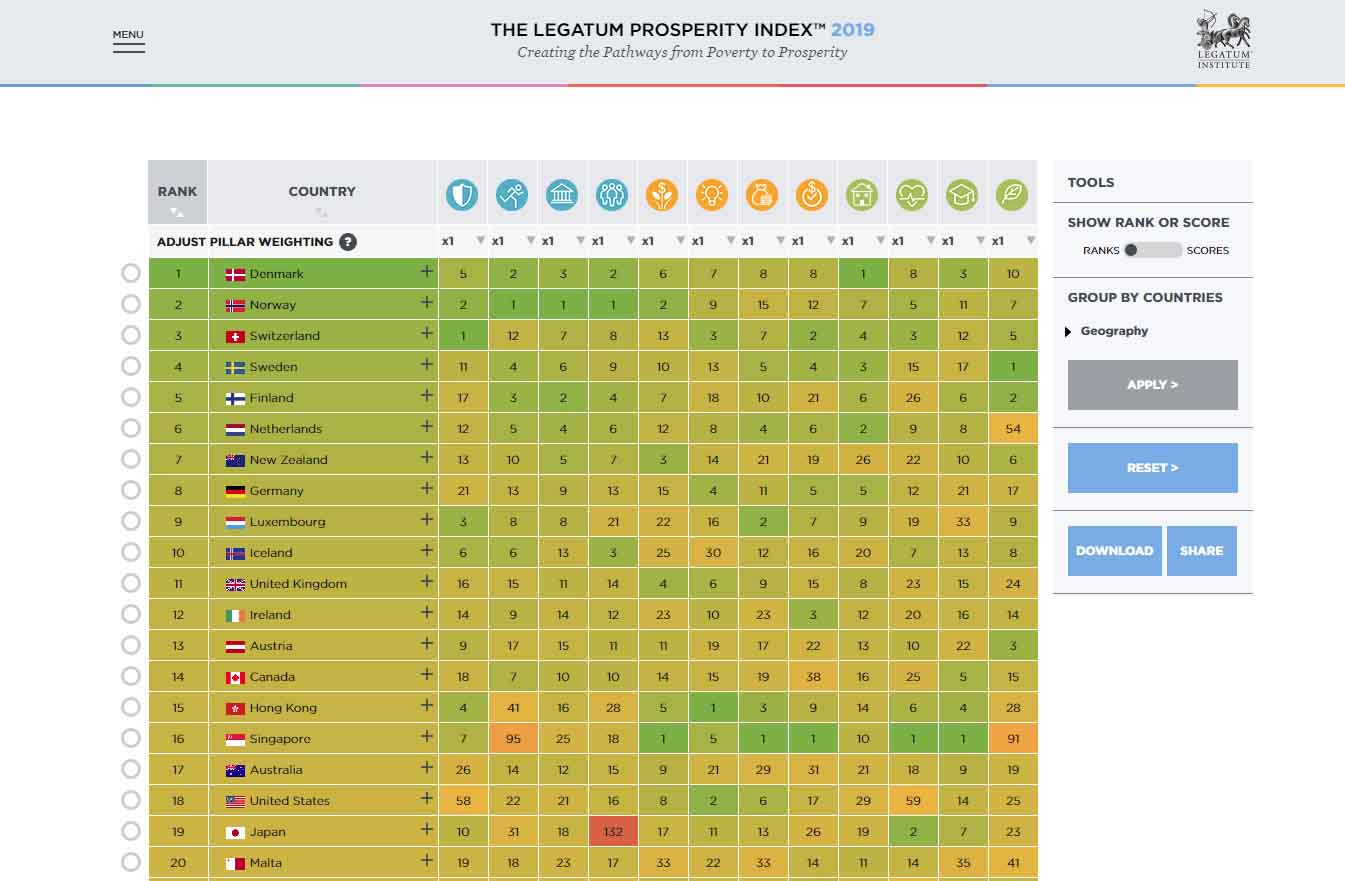Click the red 132 cell in Japan's row

point(613,832)
